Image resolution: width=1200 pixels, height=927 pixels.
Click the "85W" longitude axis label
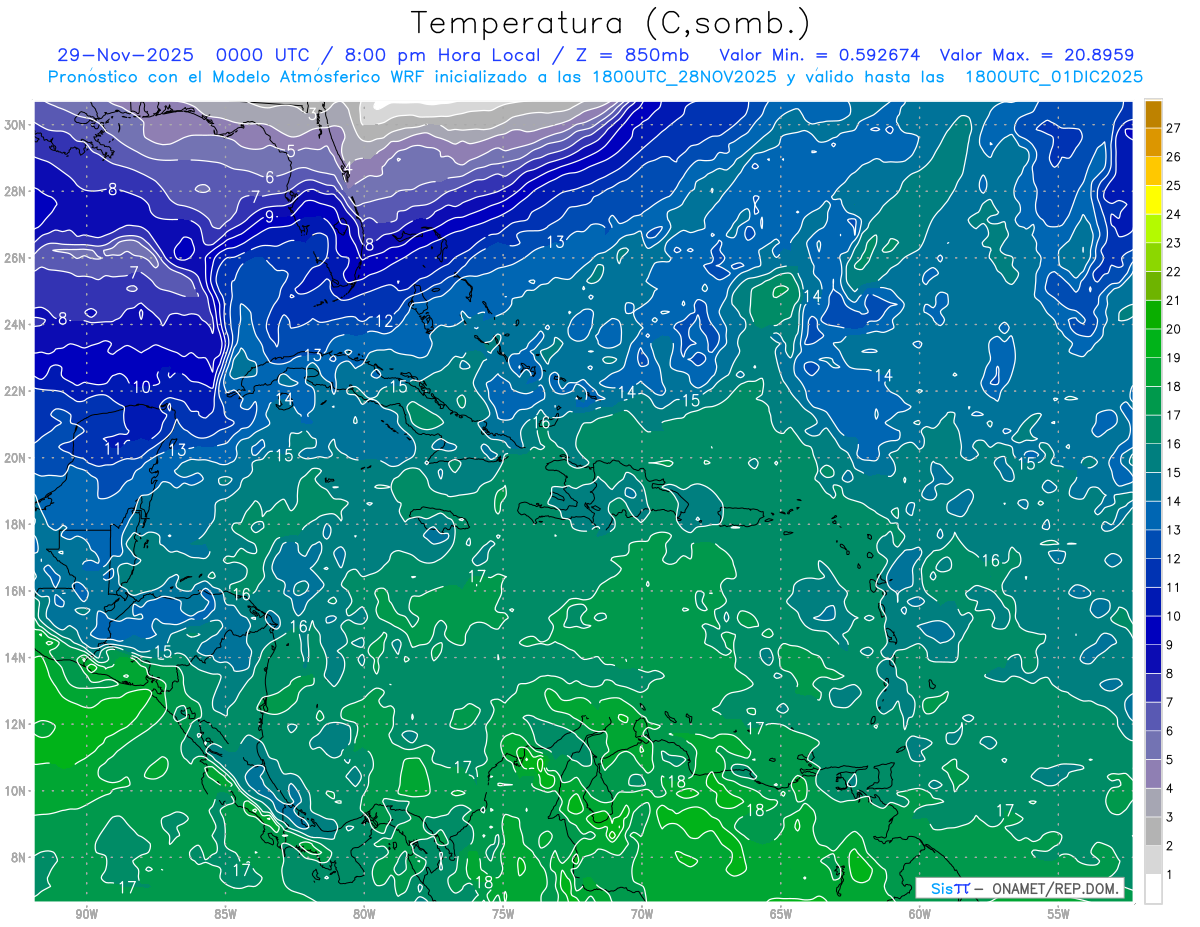coord(225,914)
